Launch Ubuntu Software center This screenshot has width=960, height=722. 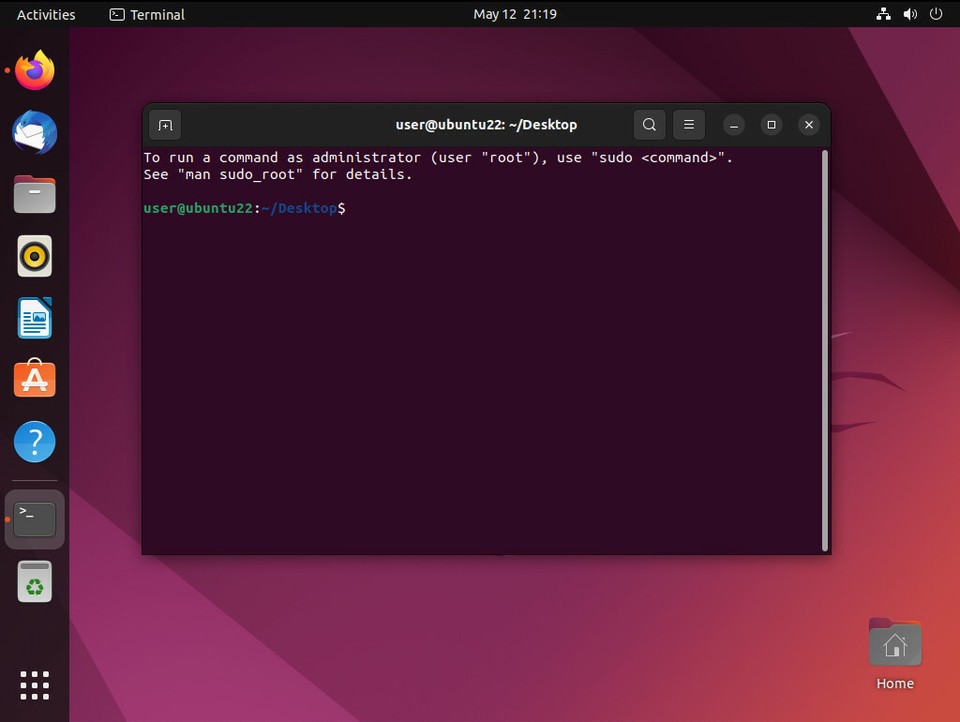[x=34, y=379]
